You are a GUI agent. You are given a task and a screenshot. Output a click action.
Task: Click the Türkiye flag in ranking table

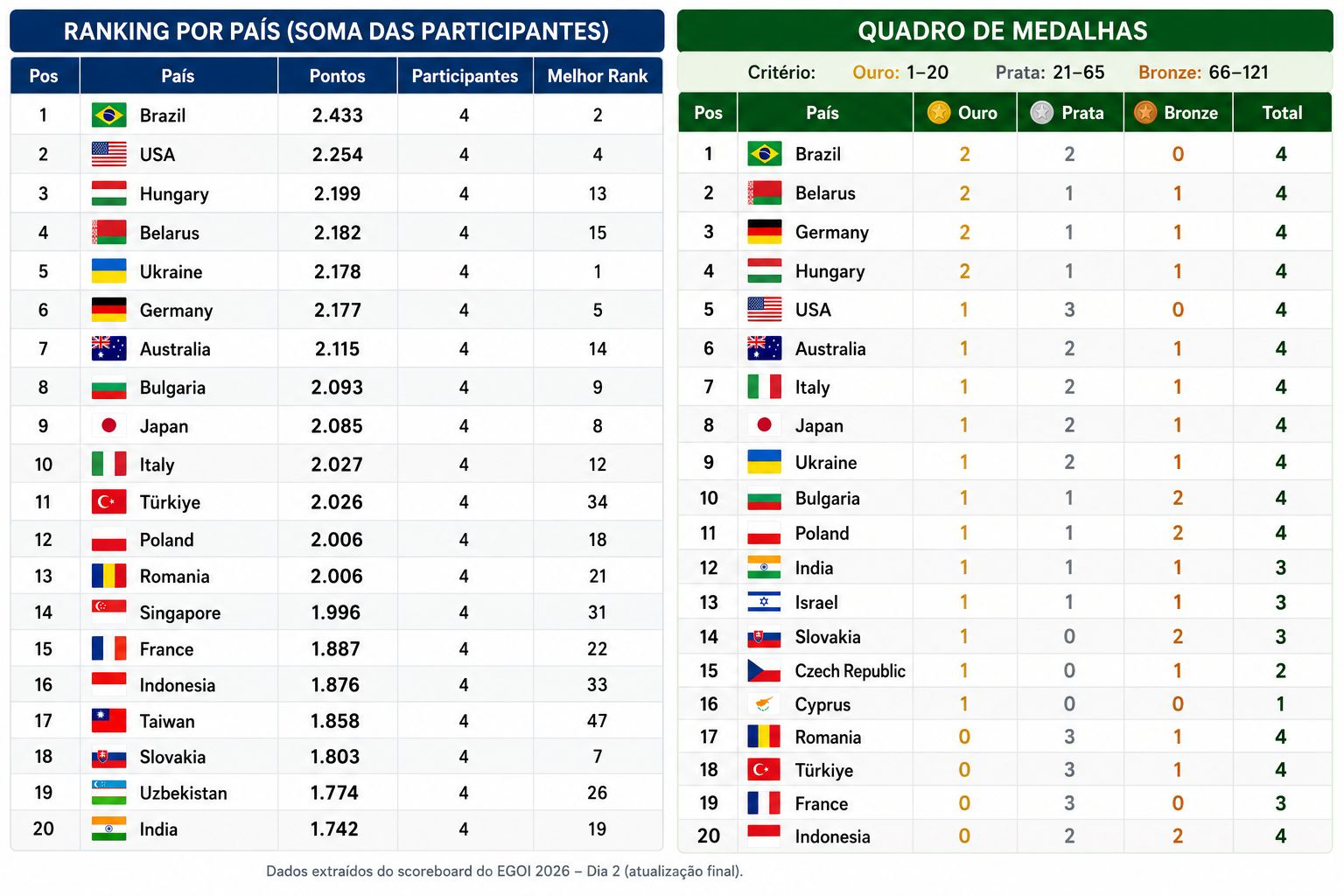[x=108, y=501]
